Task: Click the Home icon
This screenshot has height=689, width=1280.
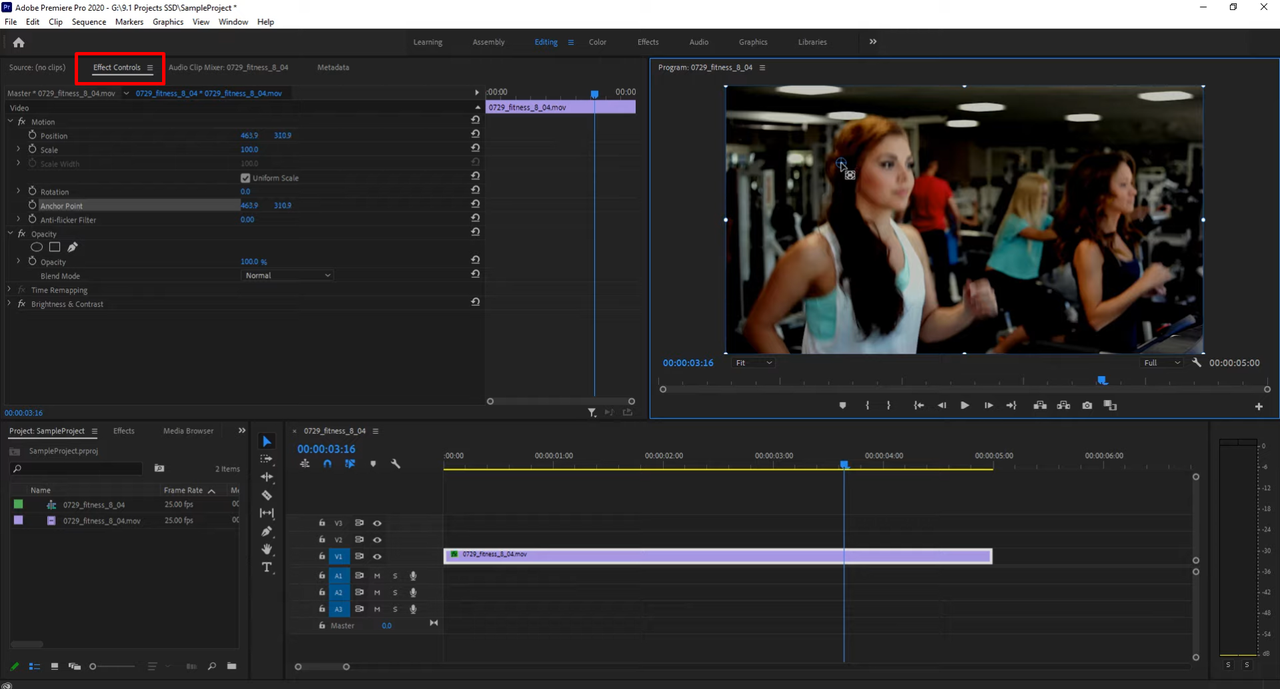Action: 18,42
